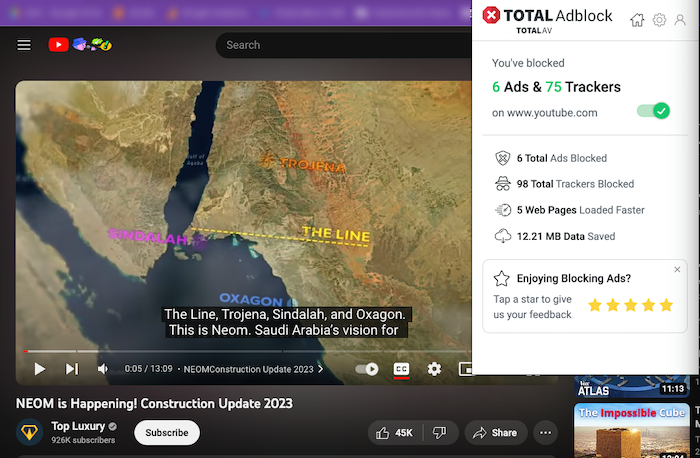The height and width of the screenshot is (458, 700).
Task: Open the Total Adblock account profile icon
Action: (x=681, y=20)
